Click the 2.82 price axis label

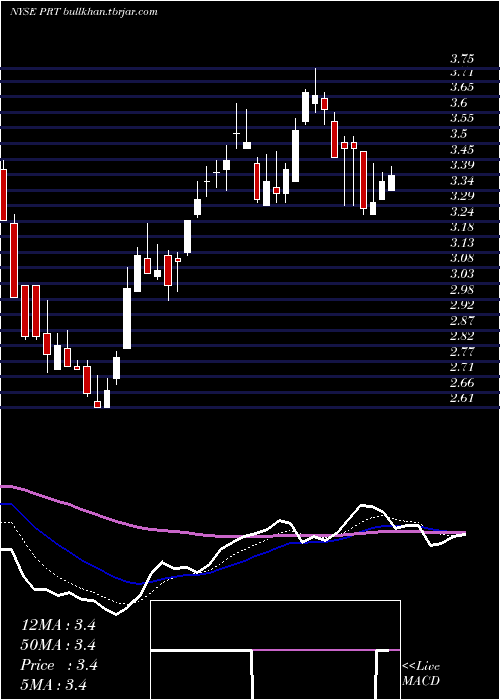coord(462,336)
